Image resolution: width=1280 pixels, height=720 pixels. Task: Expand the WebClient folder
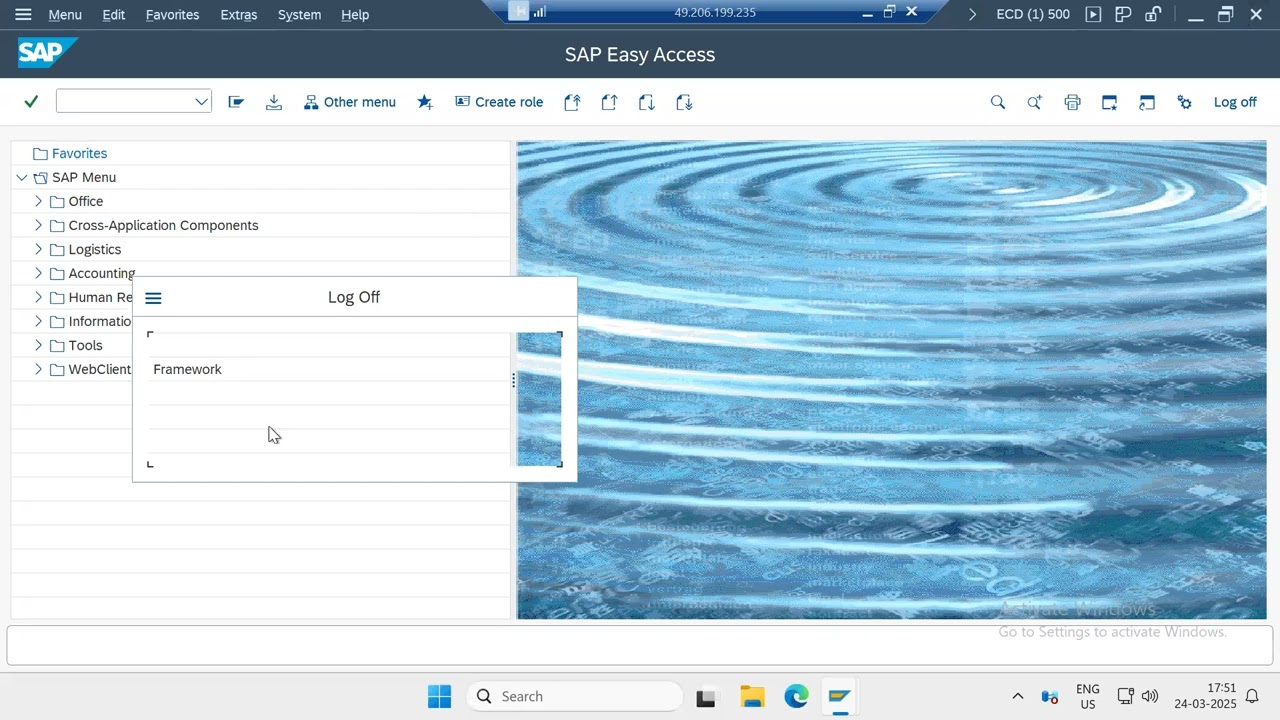click(x=38, y=369)
